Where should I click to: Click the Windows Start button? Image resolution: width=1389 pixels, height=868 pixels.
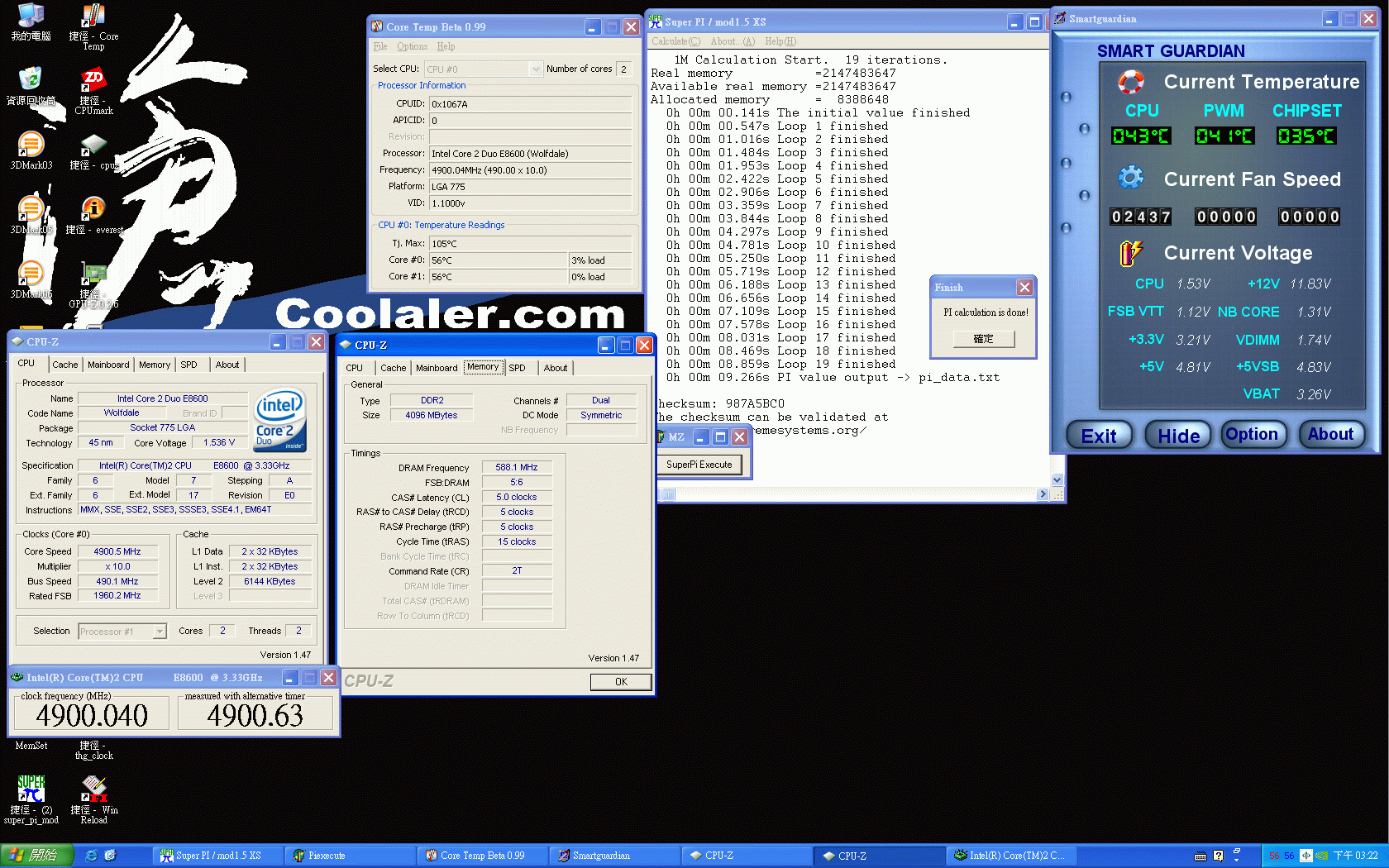click(37, 856)
